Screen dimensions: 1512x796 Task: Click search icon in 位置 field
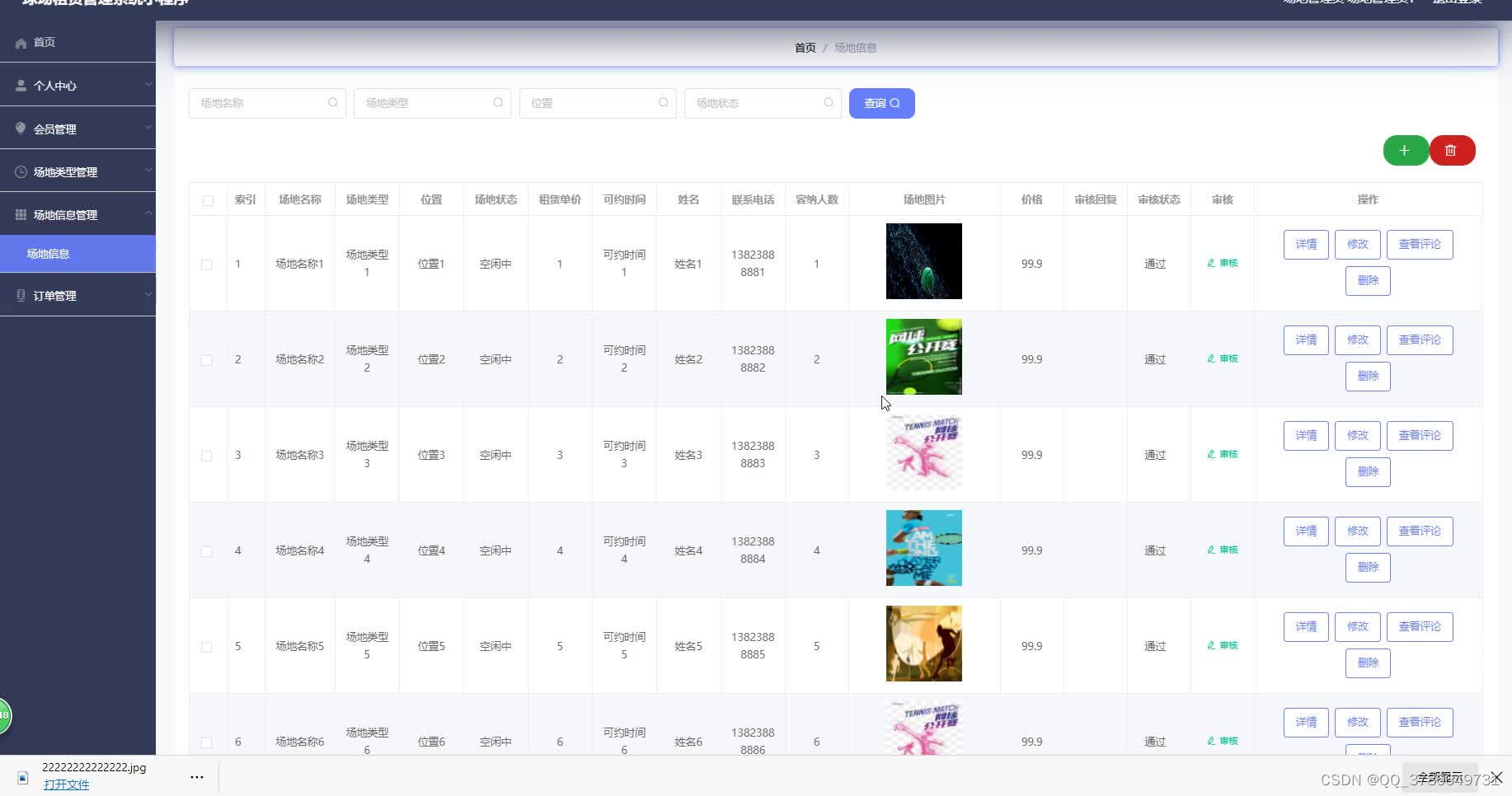(x=663, y=103)
